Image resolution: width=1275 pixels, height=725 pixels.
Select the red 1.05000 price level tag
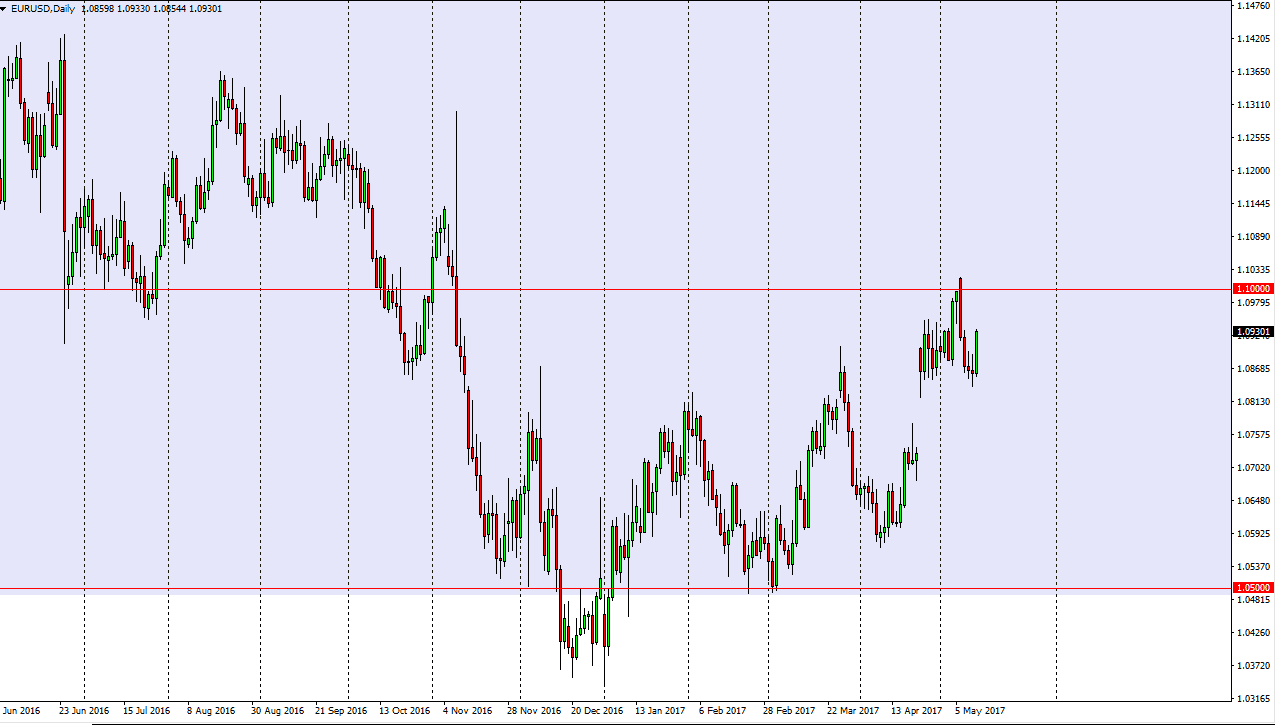1251,587
